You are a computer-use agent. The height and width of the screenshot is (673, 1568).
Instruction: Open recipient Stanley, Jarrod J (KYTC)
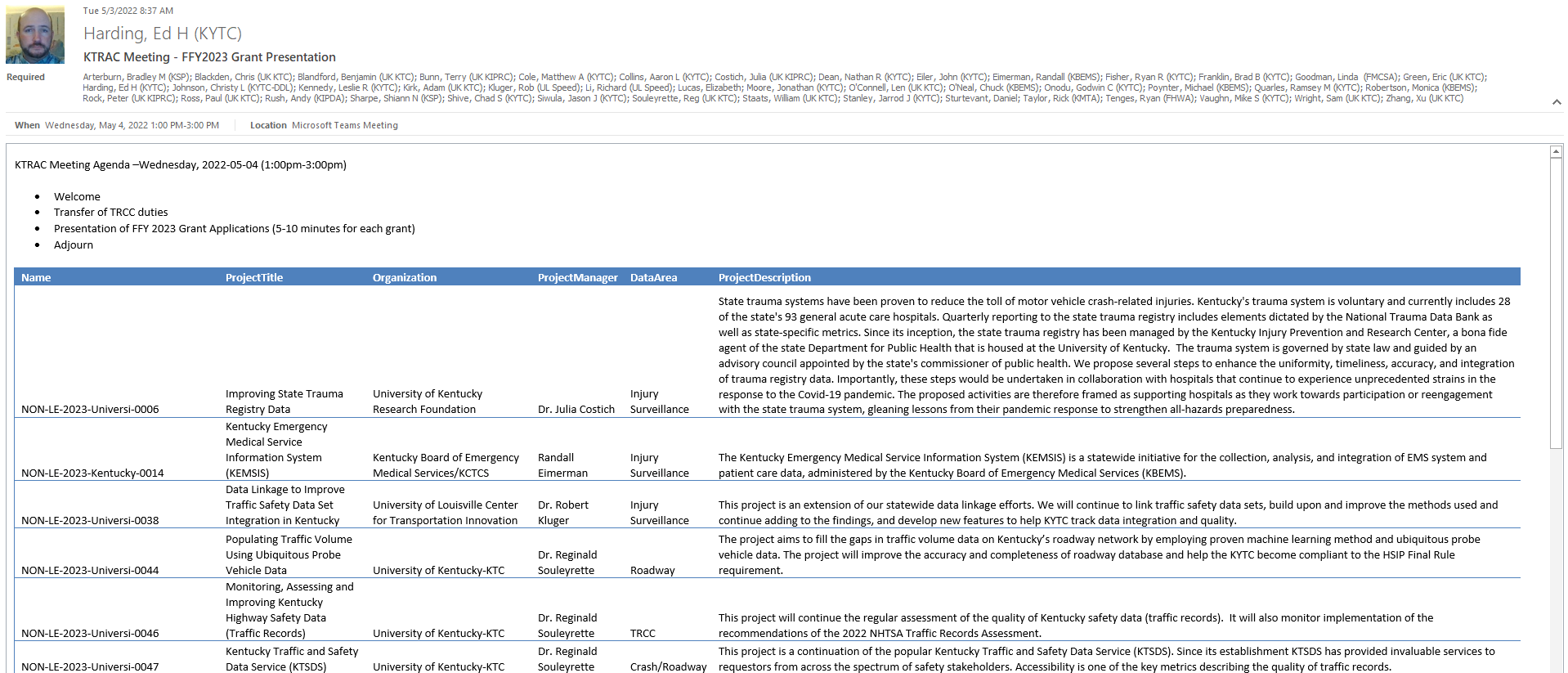coord(892,98)
